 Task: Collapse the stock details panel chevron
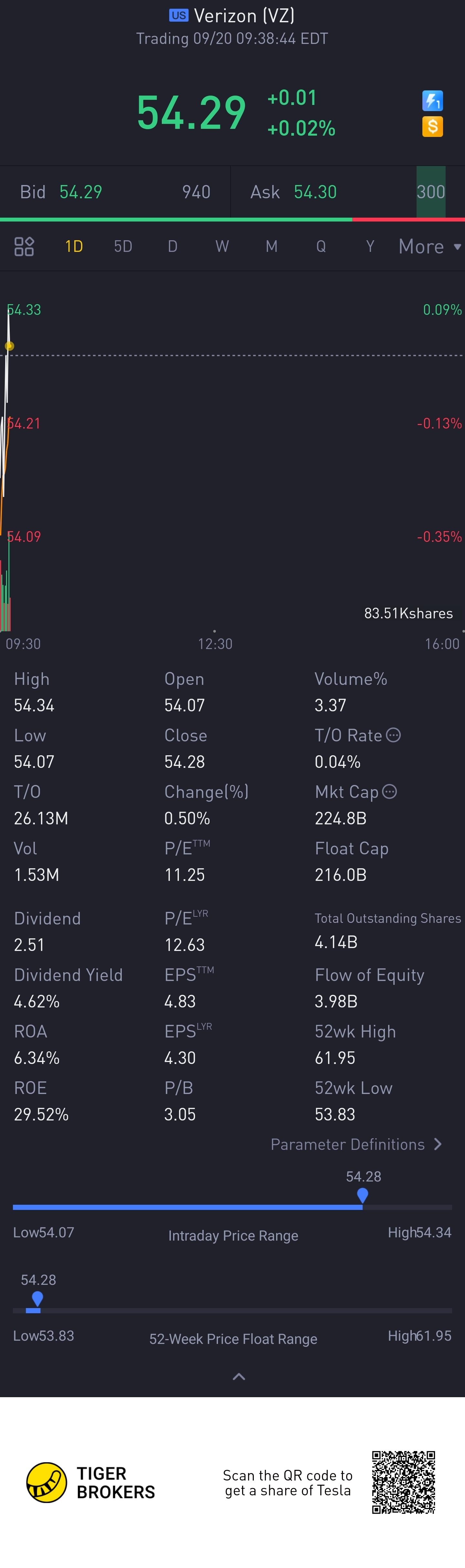coord(239,1376)
